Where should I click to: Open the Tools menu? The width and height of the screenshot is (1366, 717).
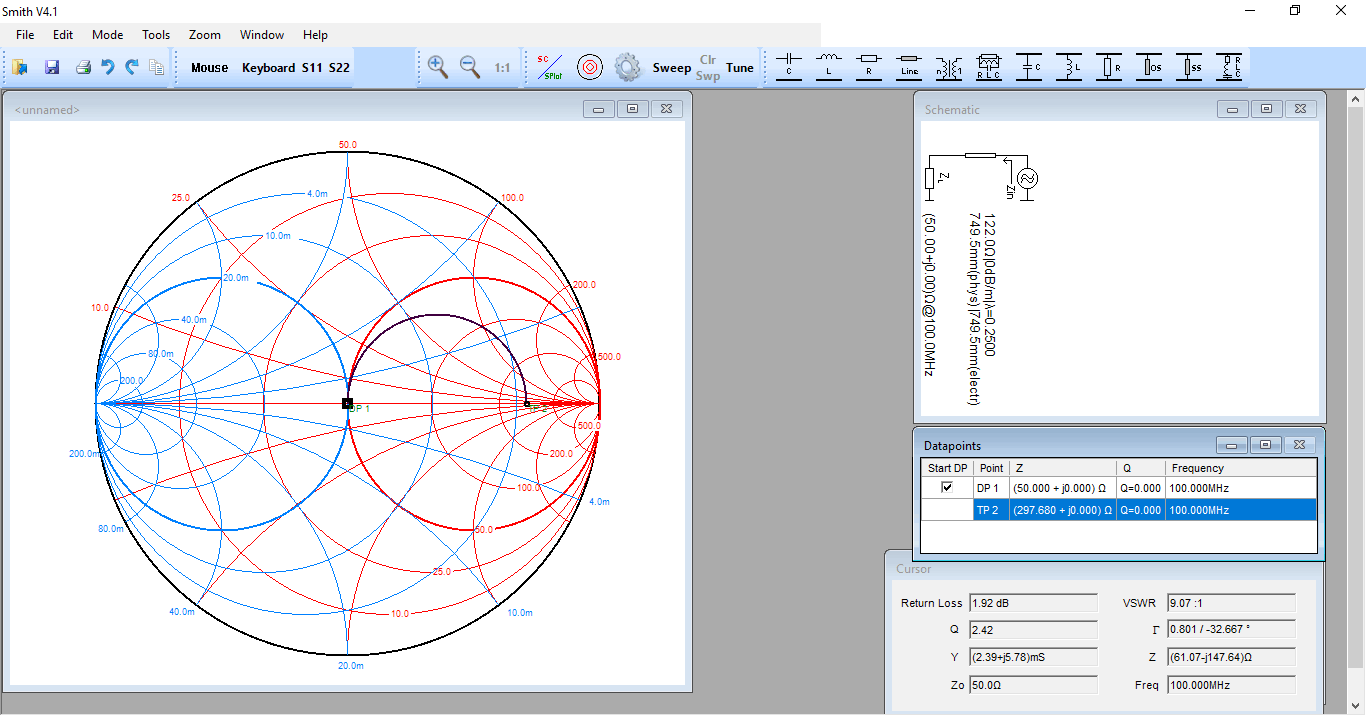[x=156, y=35]
